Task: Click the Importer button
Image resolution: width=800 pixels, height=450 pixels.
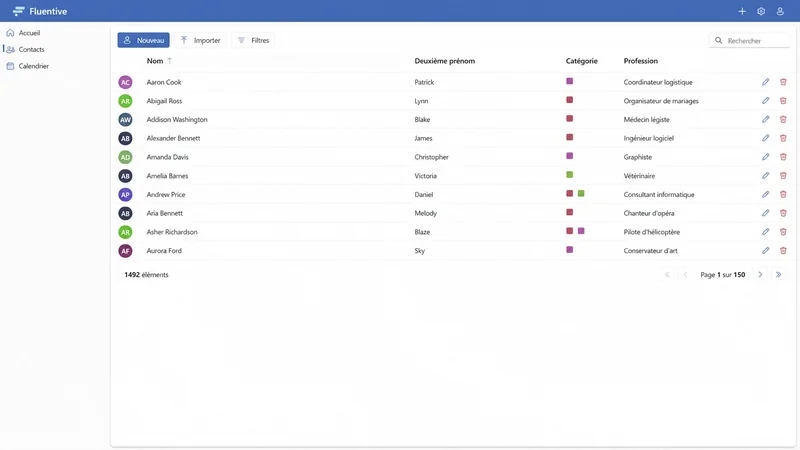Action: 201,40
